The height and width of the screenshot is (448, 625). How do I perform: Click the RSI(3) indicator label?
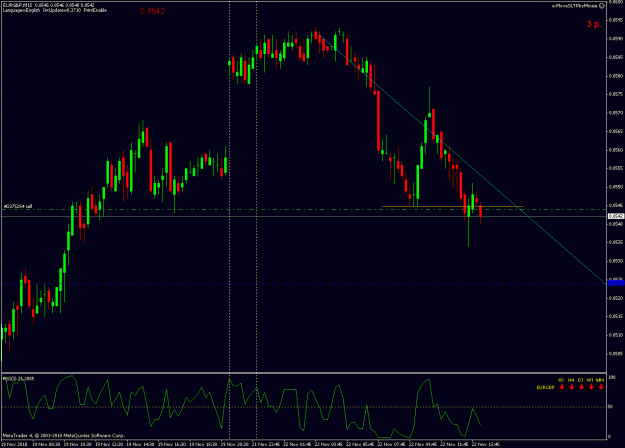(x=18, y=378)
